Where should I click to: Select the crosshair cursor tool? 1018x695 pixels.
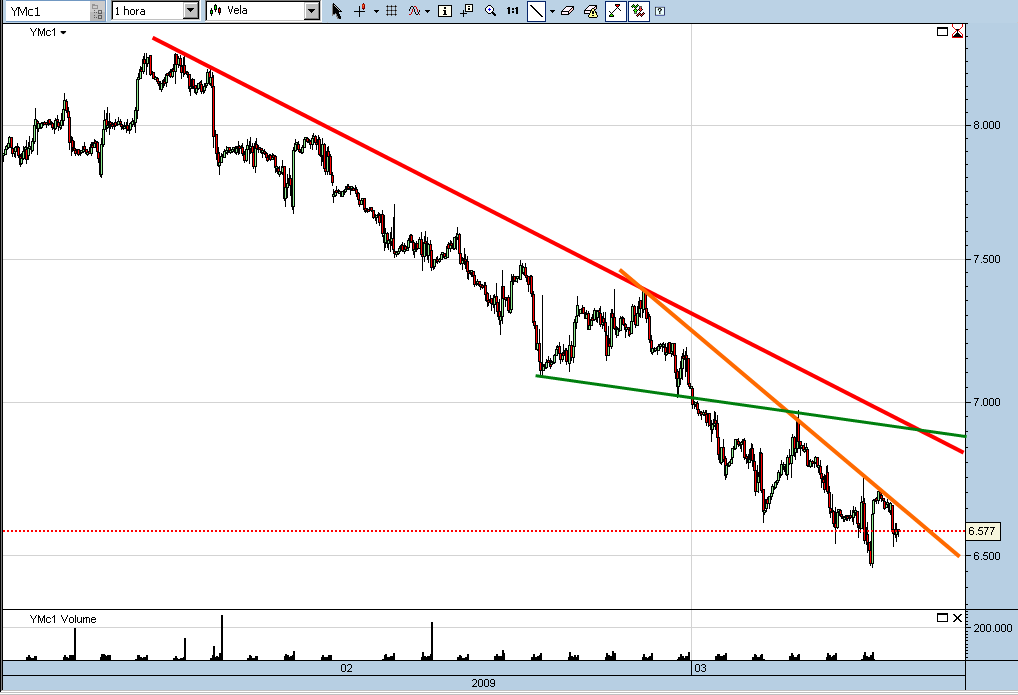tap(360, 11)
